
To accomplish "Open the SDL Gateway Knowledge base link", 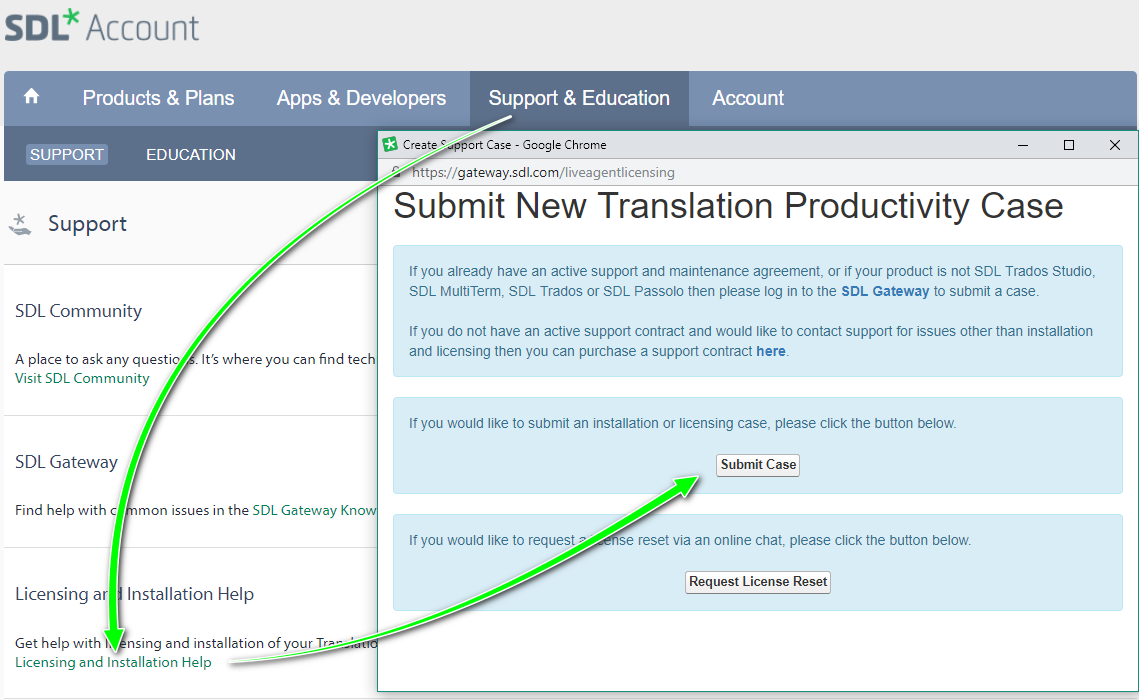I will pyautogui.click(x=314, y=510).
